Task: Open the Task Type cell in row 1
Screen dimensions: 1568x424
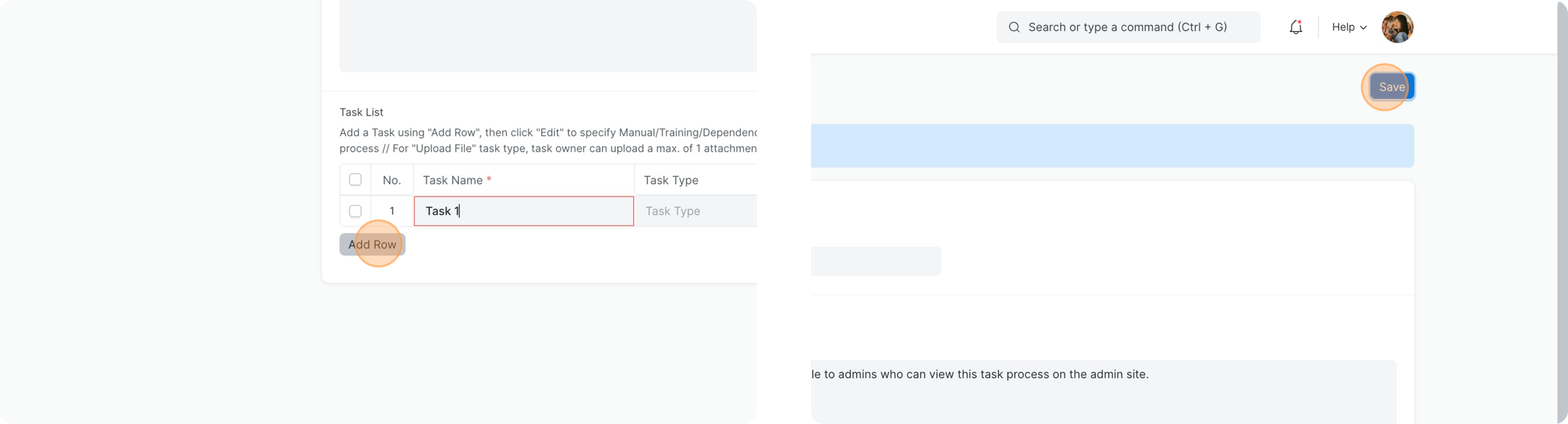Action: tap(694, 211)
